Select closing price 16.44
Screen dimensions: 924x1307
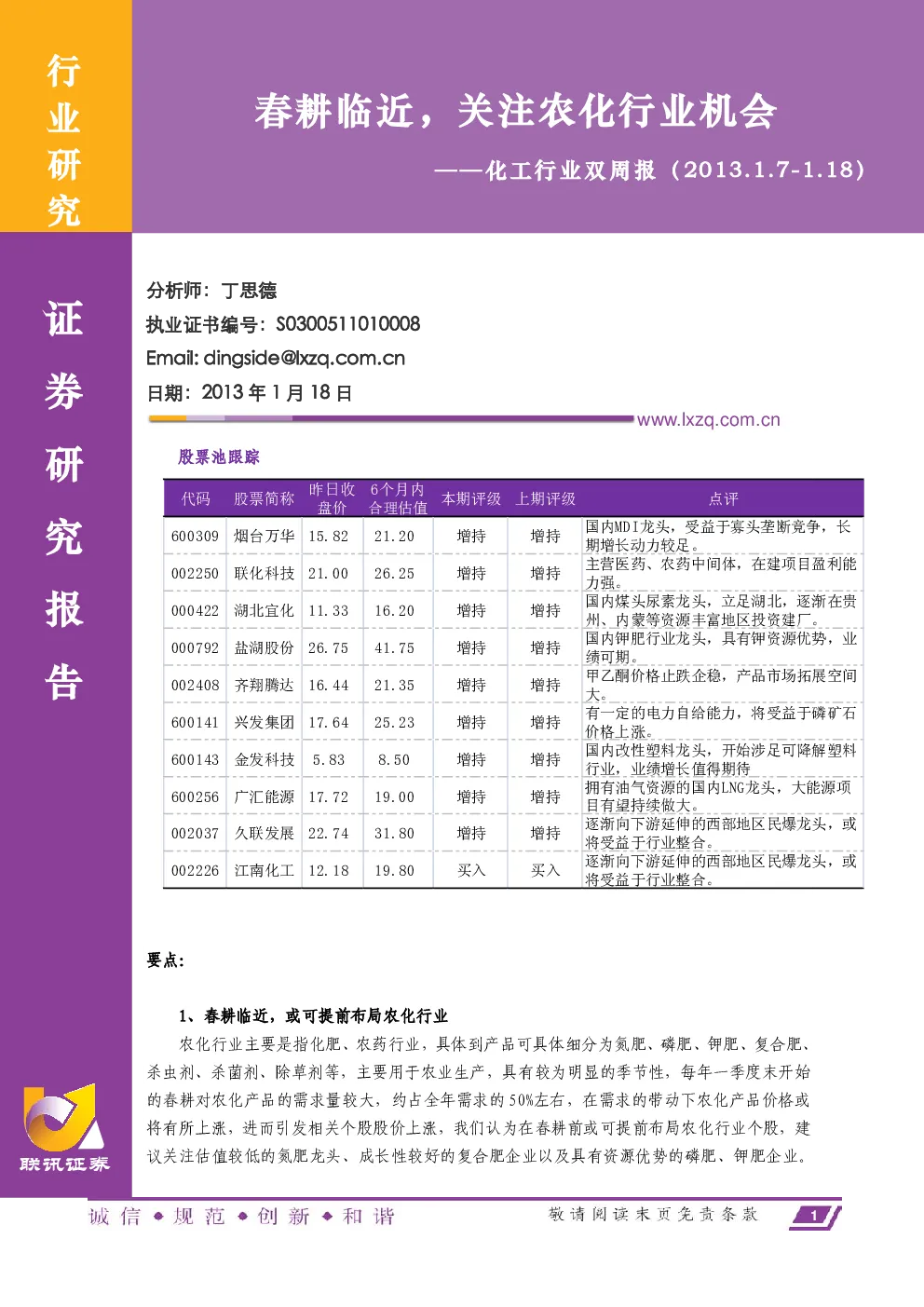(x=329, y=686)
